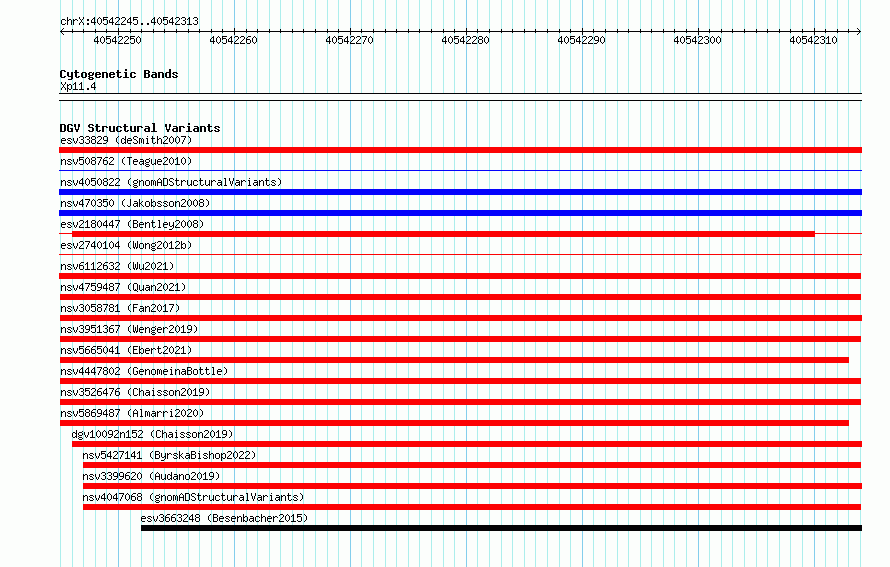Click ruler position 40542280
Screen dimensions: 890x567
point(465,40)
